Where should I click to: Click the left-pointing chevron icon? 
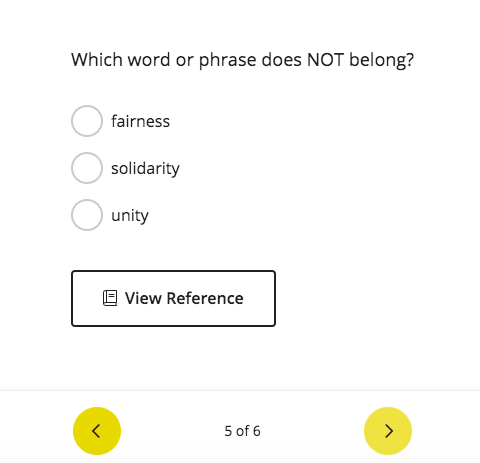click(96, 431)
